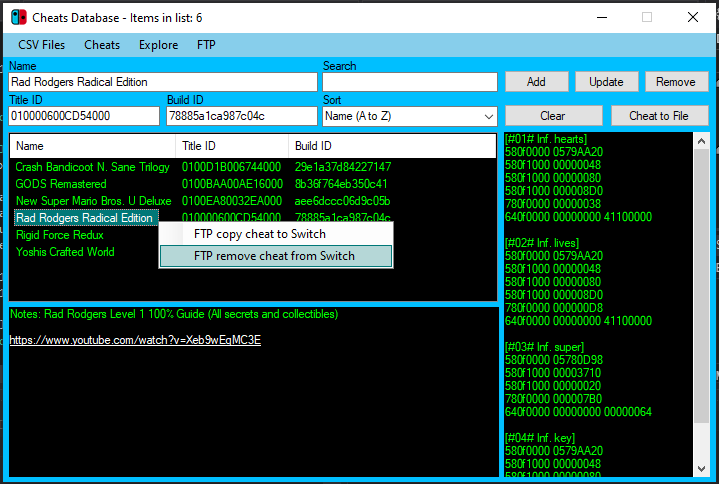Select Yoshis Crafted World row

[x=65, y=252]
